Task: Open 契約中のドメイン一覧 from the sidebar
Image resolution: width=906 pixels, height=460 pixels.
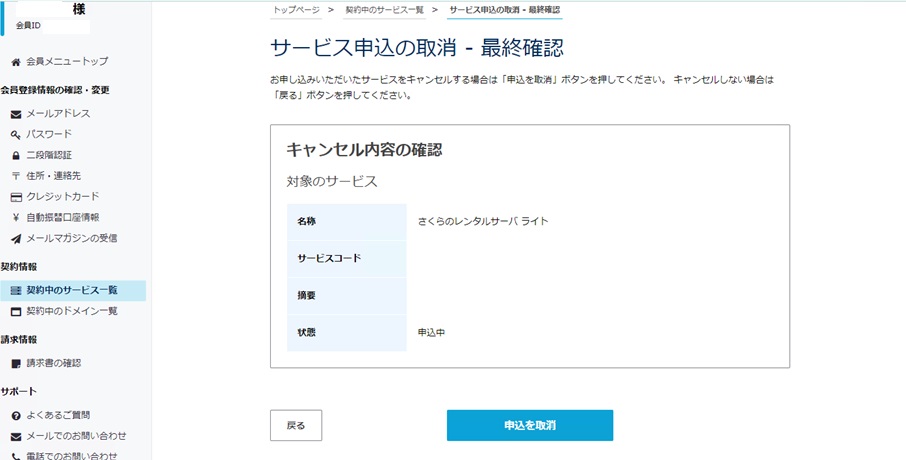Action: [x=72, y=311]
